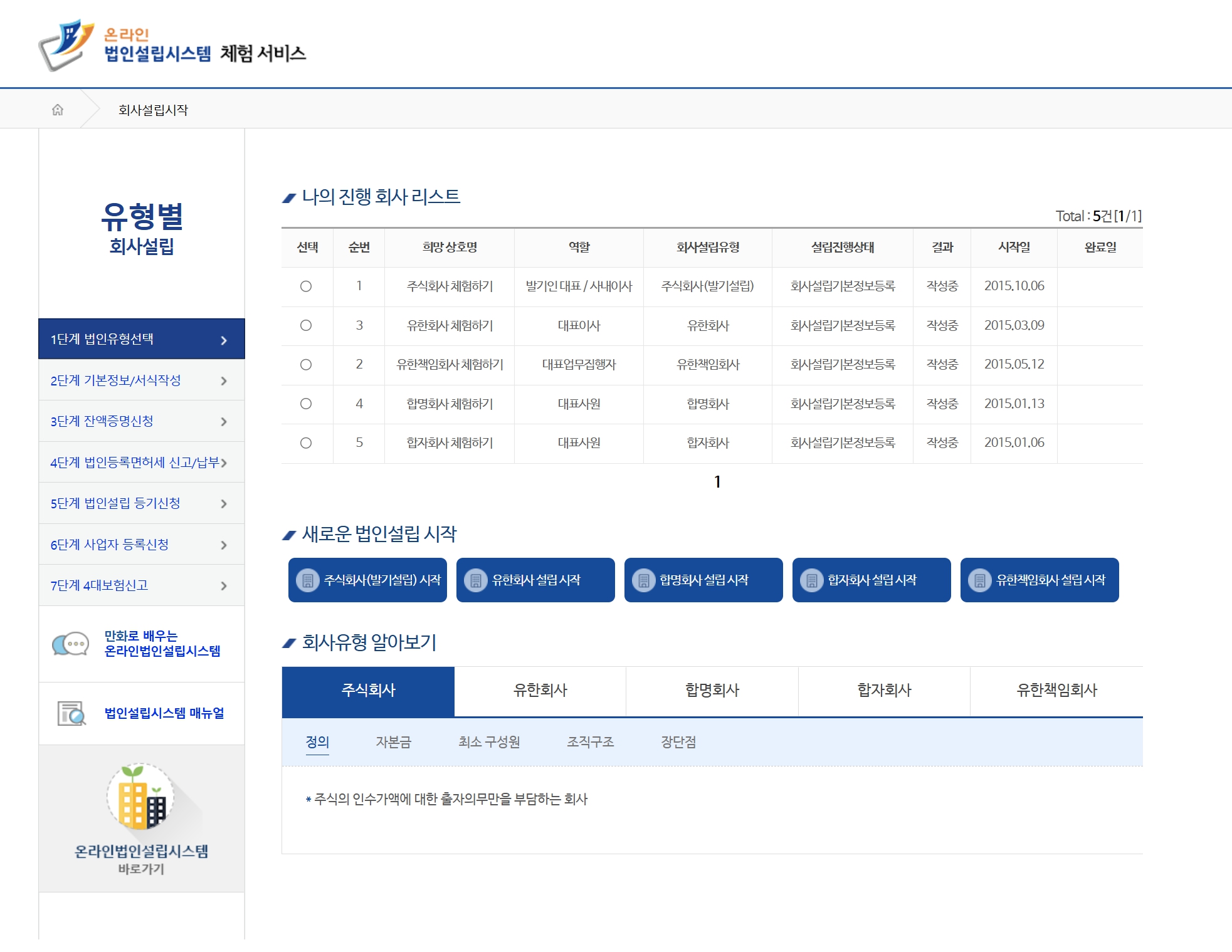
Task: Click speech bubble icon for cartoon guide
Action: coord(70,644)
